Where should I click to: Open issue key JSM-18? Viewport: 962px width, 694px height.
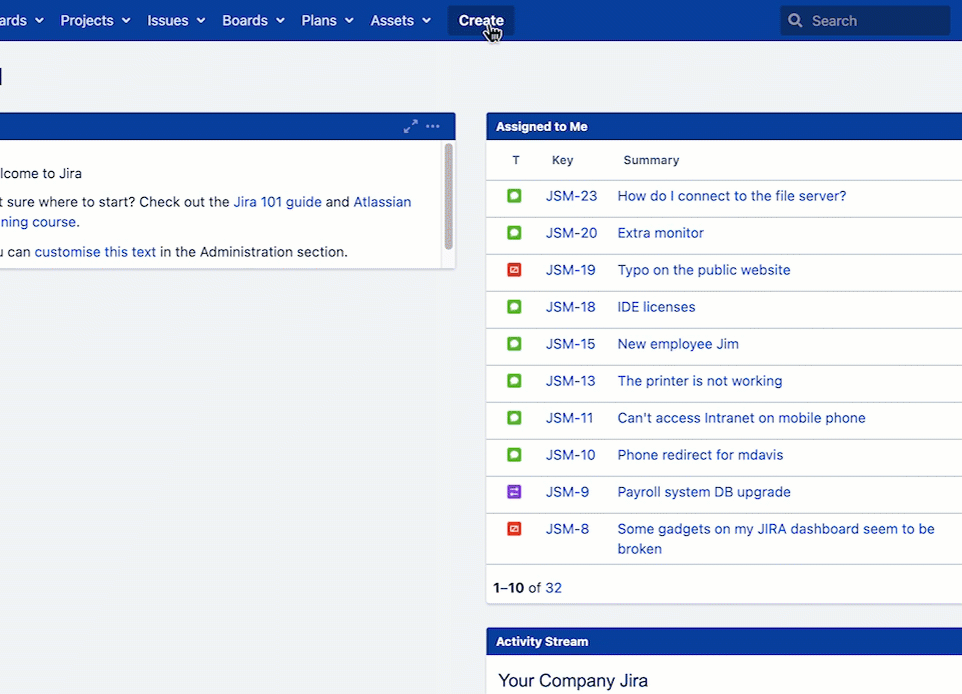pyautogui.click(x=571, y=307)
